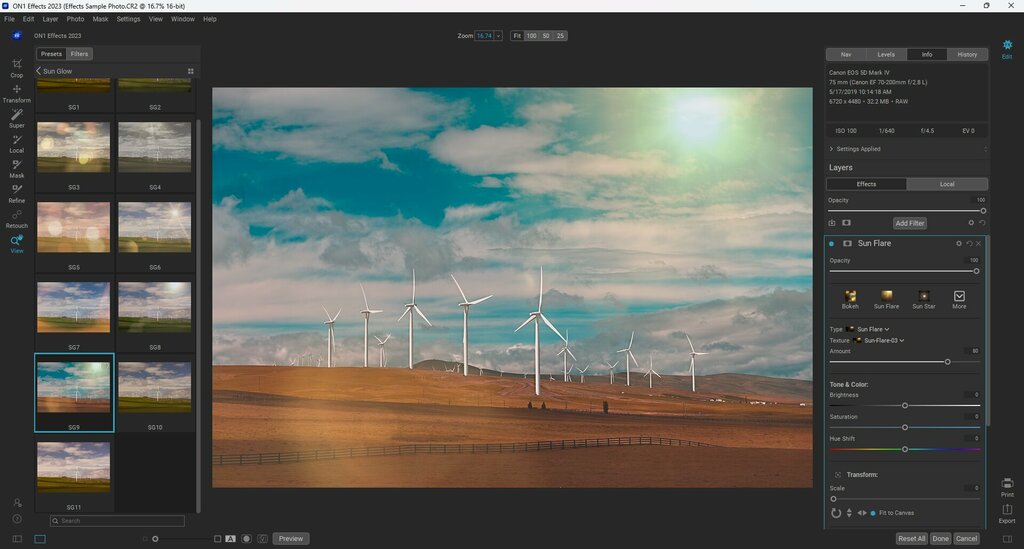Toggle the clipping overlay icon
The image size is (1024, 549).
point(263,539)
